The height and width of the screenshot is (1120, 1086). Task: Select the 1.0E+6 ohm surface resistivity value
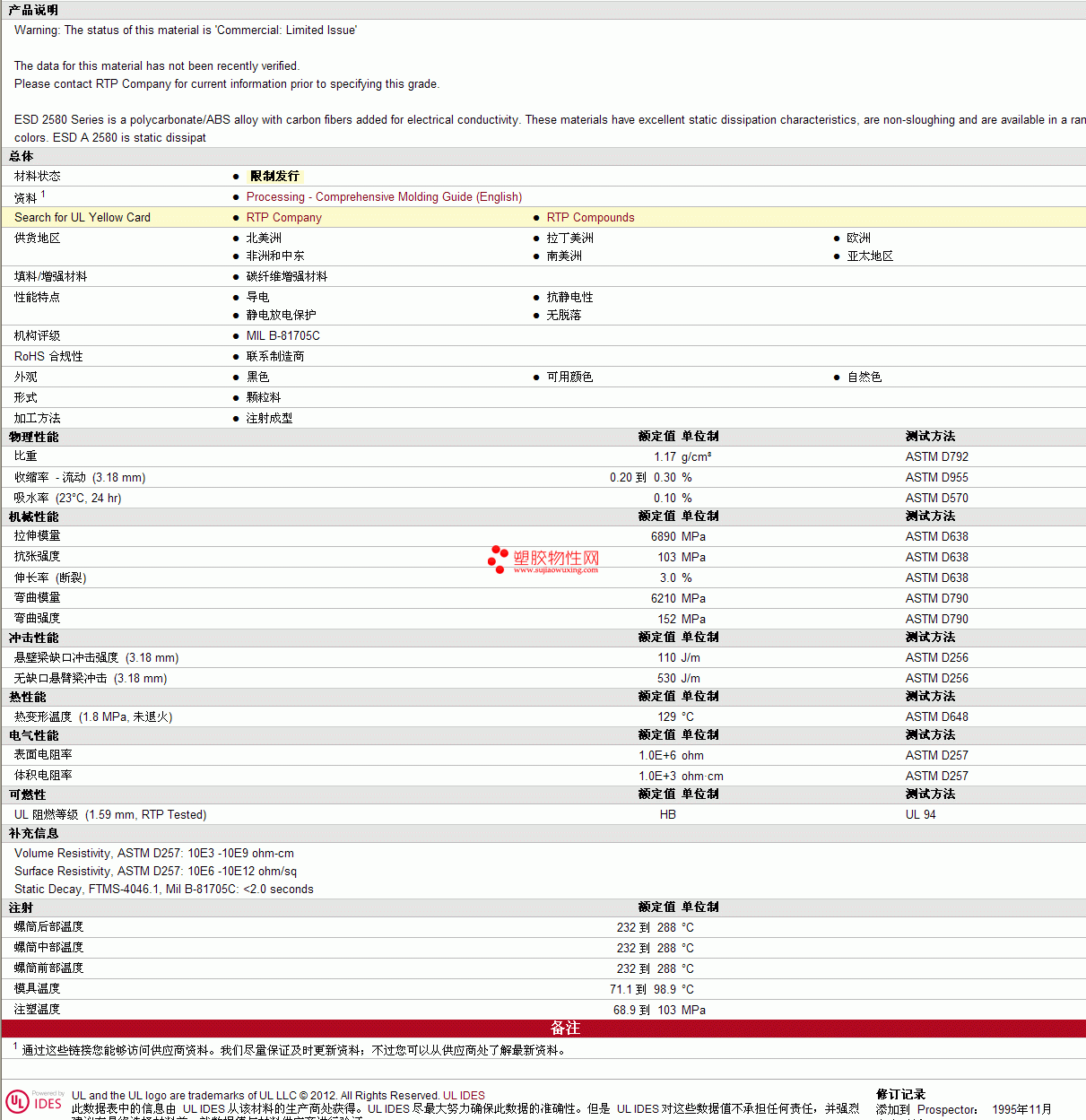671,756
